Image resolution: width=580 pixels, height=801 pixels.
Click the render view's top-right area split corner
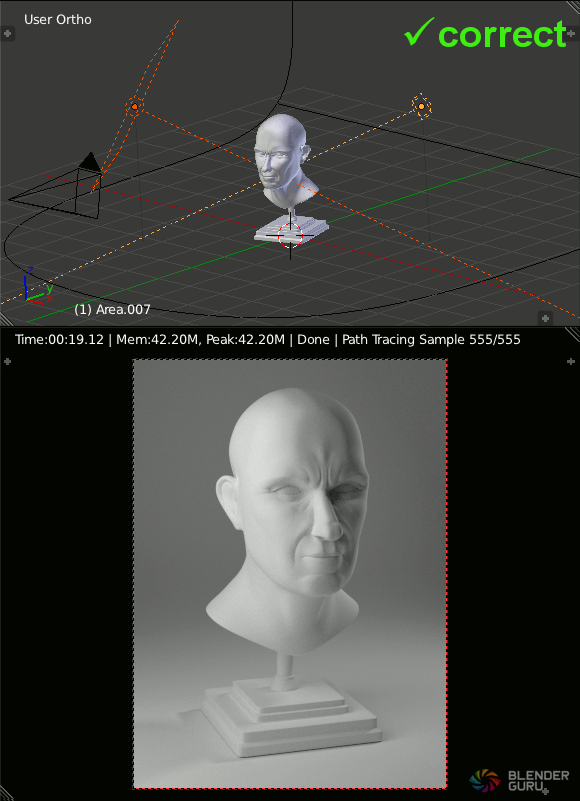(x=573, y=335)
